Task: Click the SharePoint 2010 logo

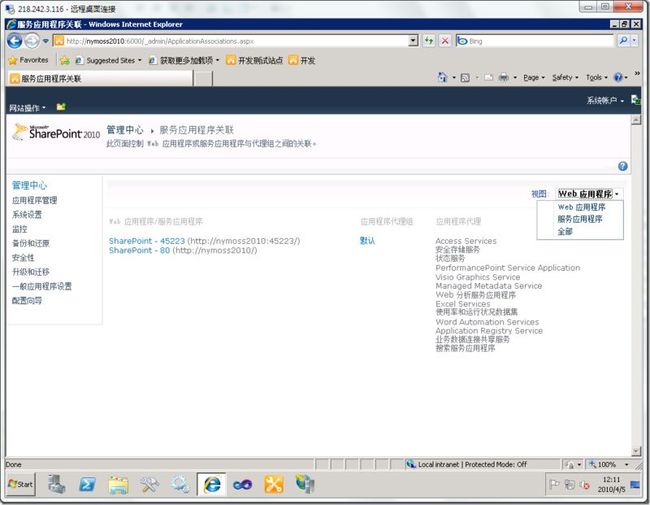Action: coord(56,132)
